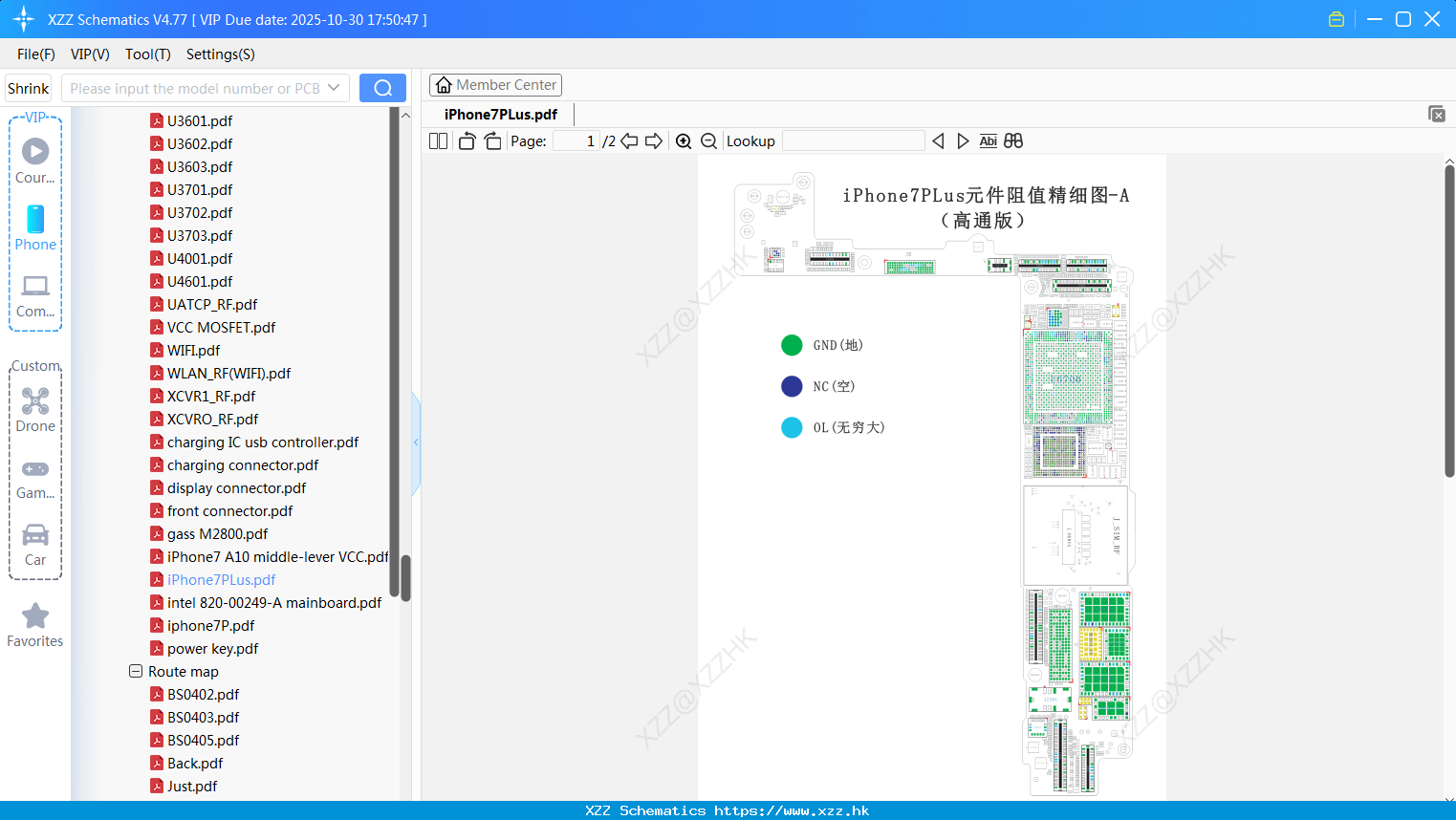Open Member Center
The image size is (1456, 820).
(x=495, y=85)
